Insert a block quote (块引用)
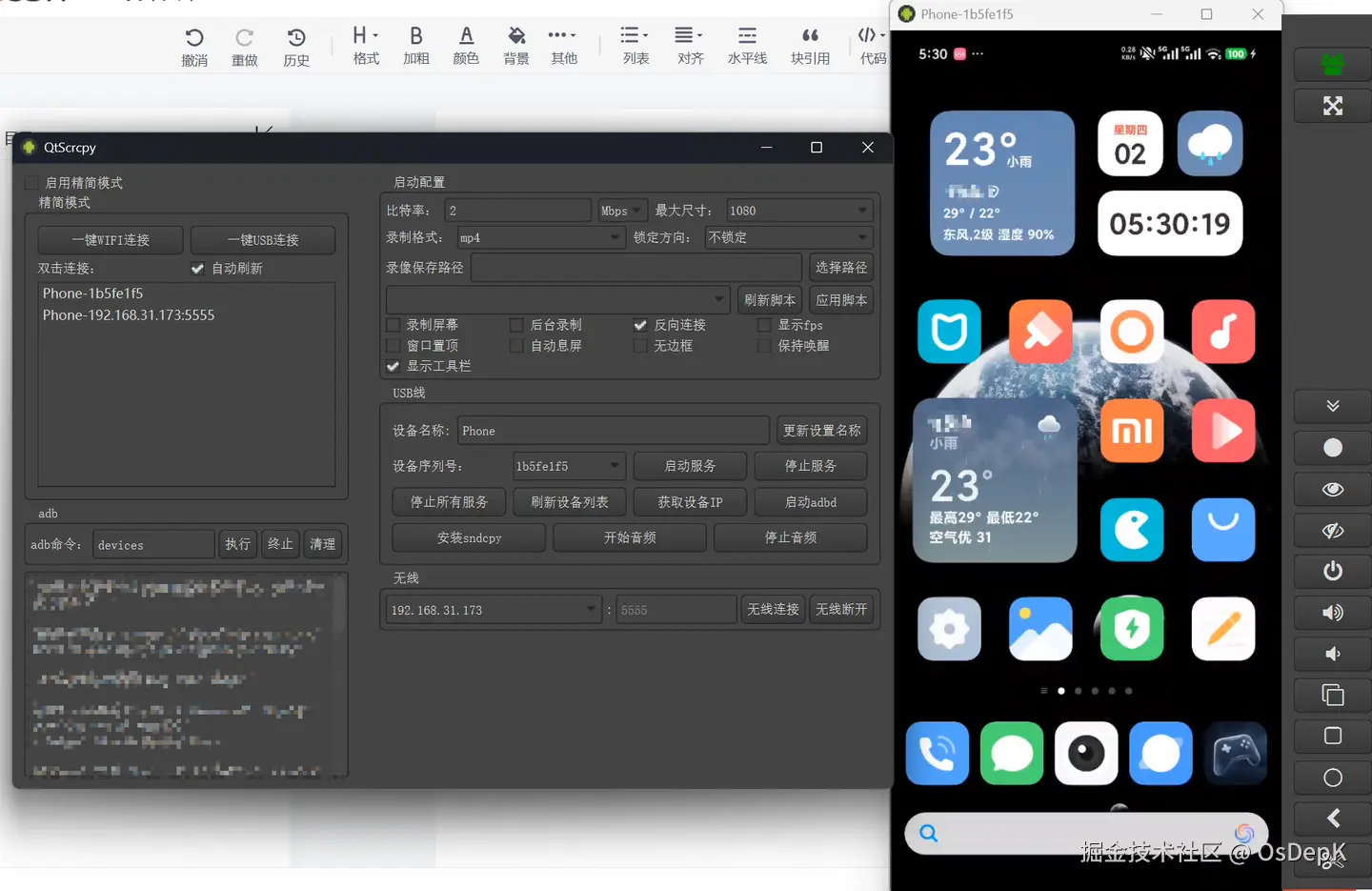1372x891 pixels. (810, 46)
